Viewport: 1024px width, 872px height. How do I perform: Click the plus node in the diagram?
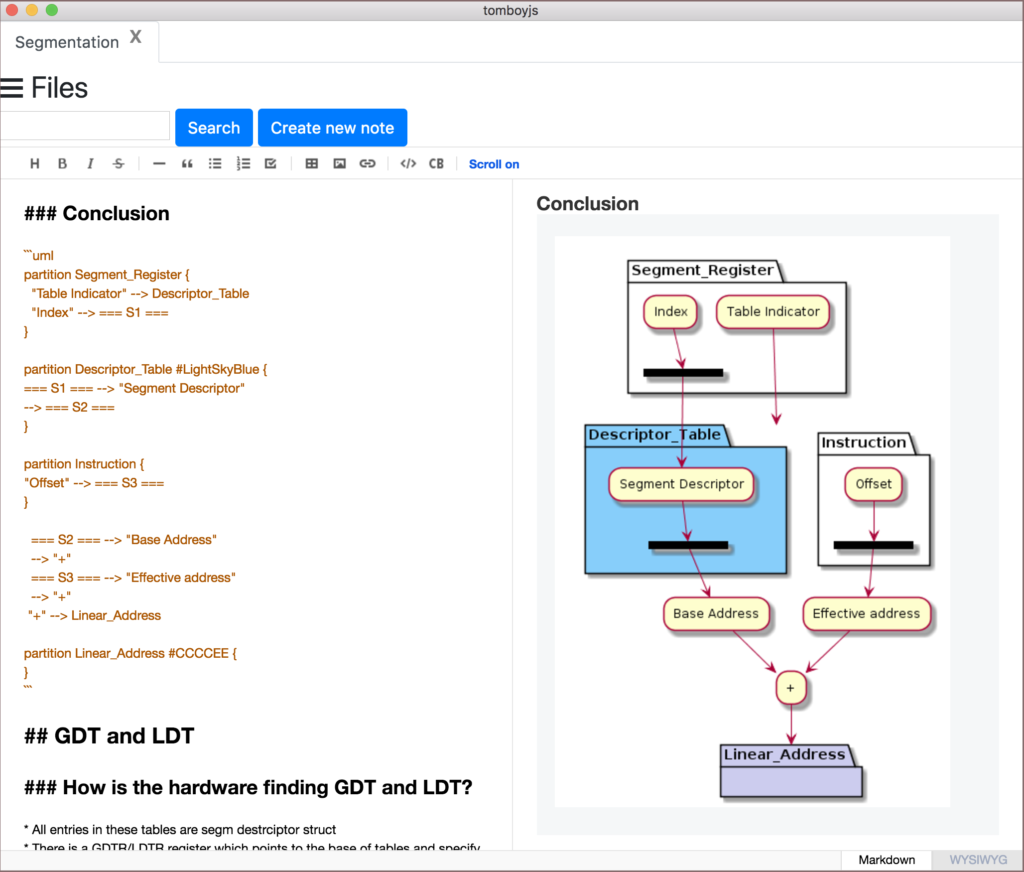coord(790,688)
